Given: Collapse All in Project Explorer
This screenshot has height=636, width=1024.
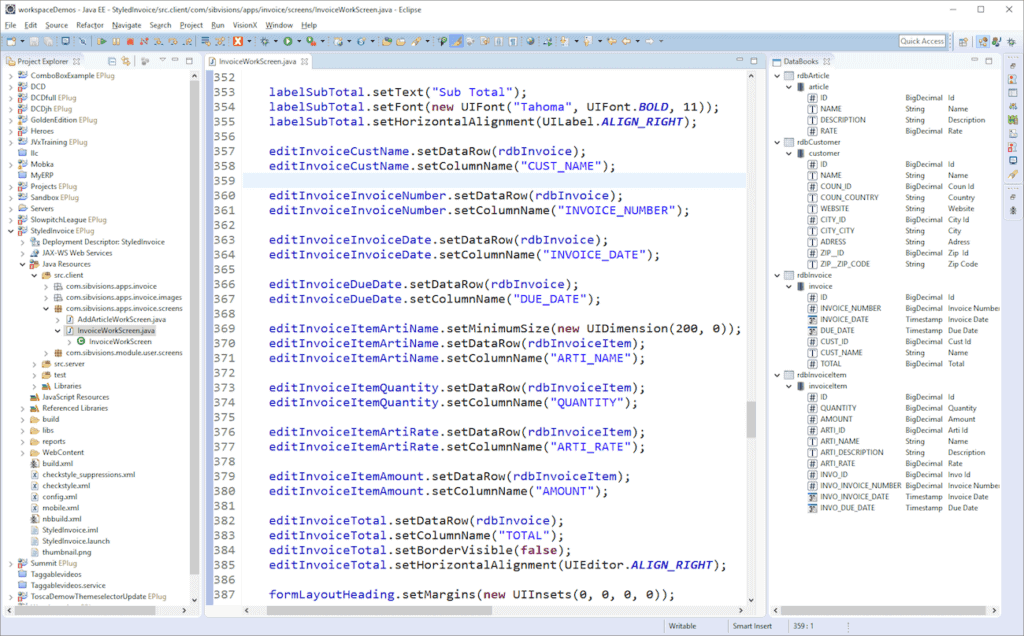Looking at the screenshot, I should tap(112, 61).
